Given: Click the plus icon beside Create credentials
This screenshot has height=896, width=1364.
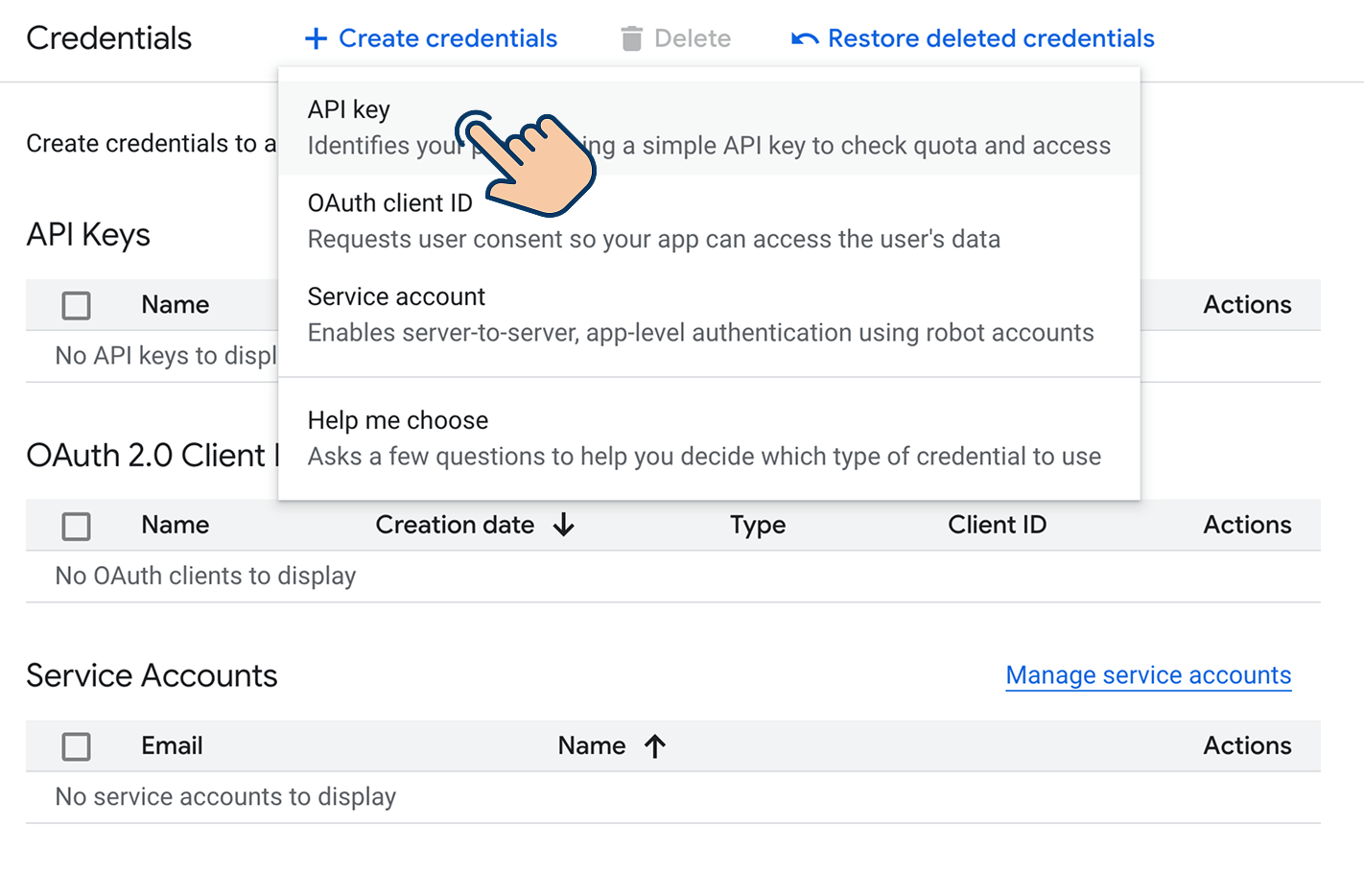Looking at the screenshot, I should pos(316,38).
